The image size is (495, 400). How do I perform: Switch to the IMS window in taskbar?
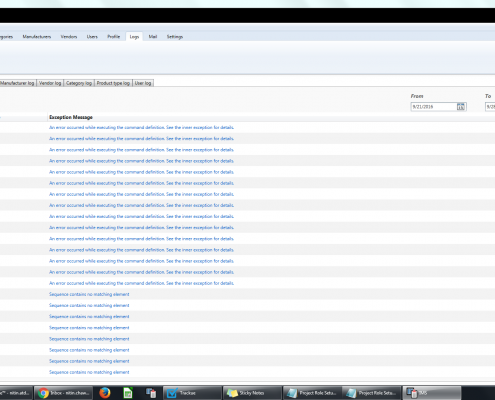click(x=432, y=393)
